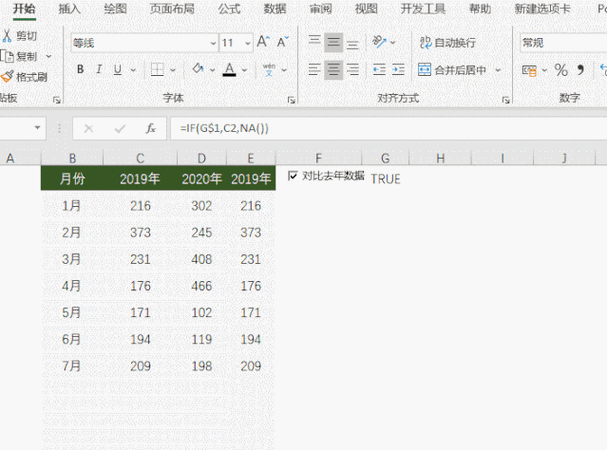The height and width of the screenshot is (450, 607).
Task: Expand Merge and Center dropdown arrow
Action: 498,70
